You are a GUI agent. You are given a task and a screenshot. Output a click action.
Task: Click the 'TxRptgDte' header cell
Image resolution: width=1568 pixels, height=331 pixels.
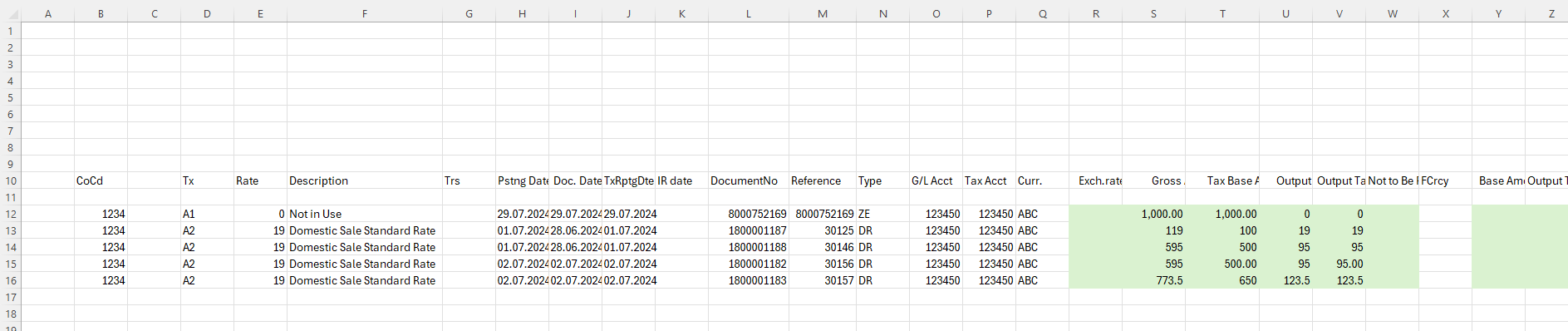pos(629,180)
